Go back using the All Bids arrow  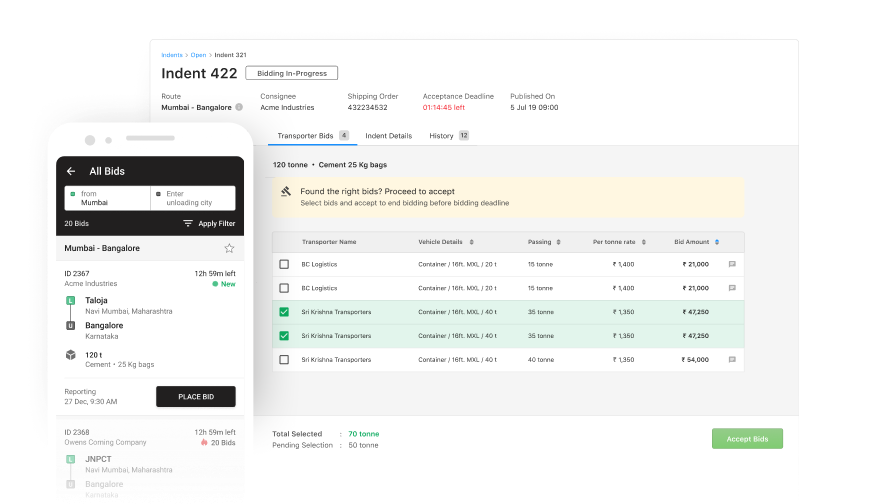(x=71, y=171)
